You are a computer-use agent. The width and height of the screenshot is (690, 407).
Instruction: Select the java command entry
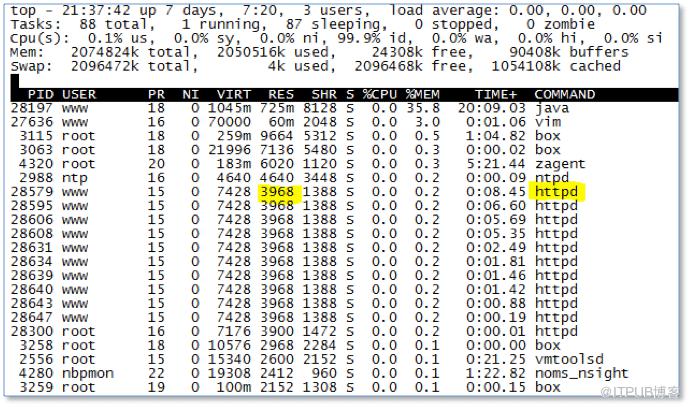[x=552, y=108]
